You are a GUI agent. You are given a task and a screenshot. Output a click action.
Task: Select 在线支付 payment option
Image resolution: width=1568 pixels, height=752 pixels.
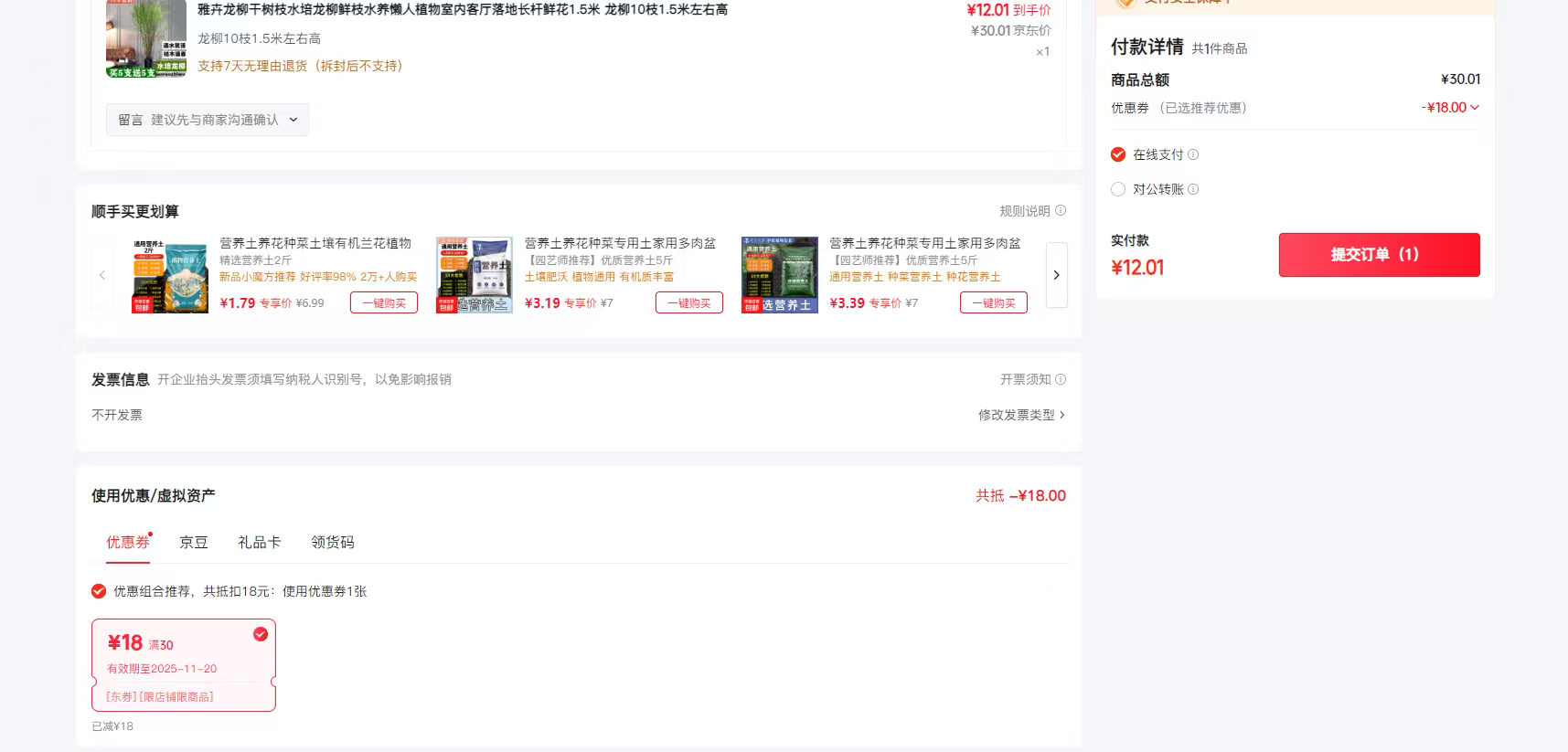(1118, 155)
